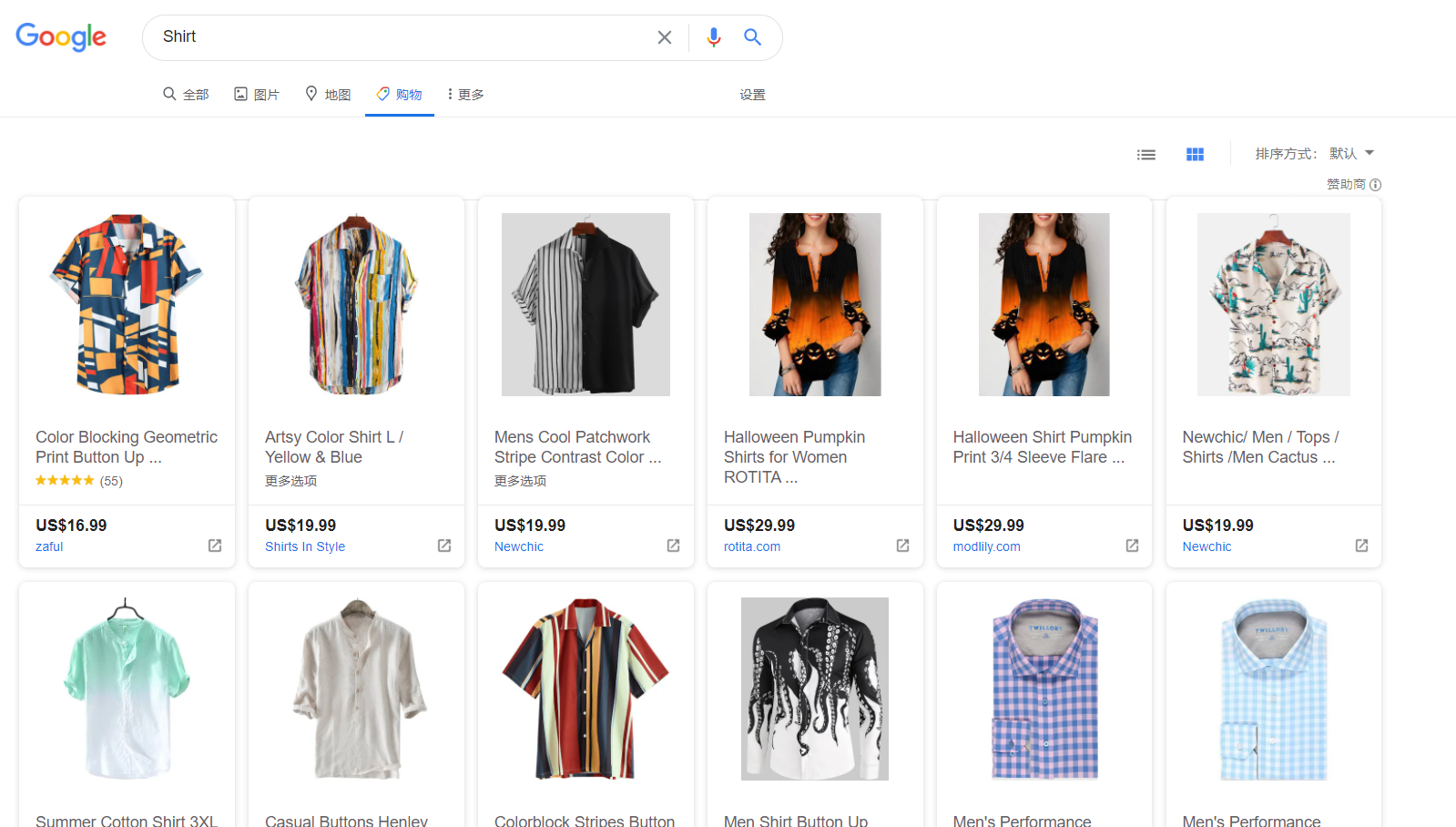Open the 更多 tab menu
The height and width of the screenshot is (827, 1456).
pyautogui.click(x=465, y=95)
